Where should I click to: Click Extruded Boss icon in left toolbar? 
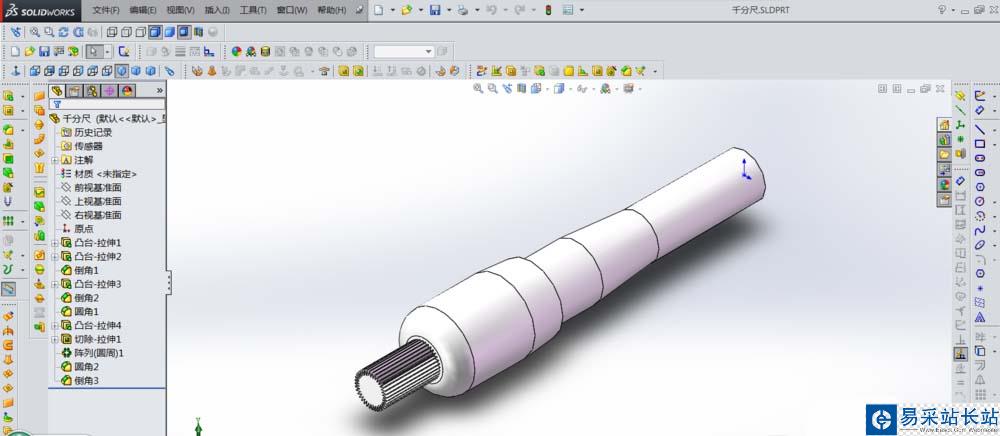[8, 96]
